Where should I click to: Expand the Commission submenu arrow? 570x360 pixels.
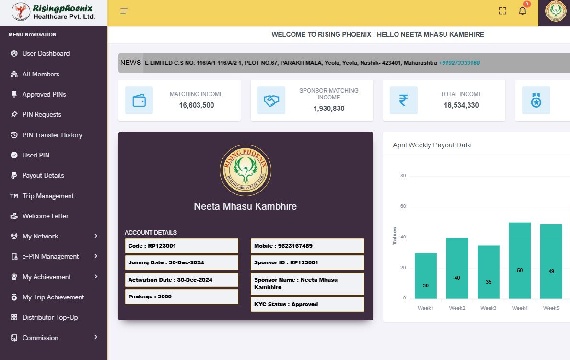pyautogui.click(x=96, y=337)
